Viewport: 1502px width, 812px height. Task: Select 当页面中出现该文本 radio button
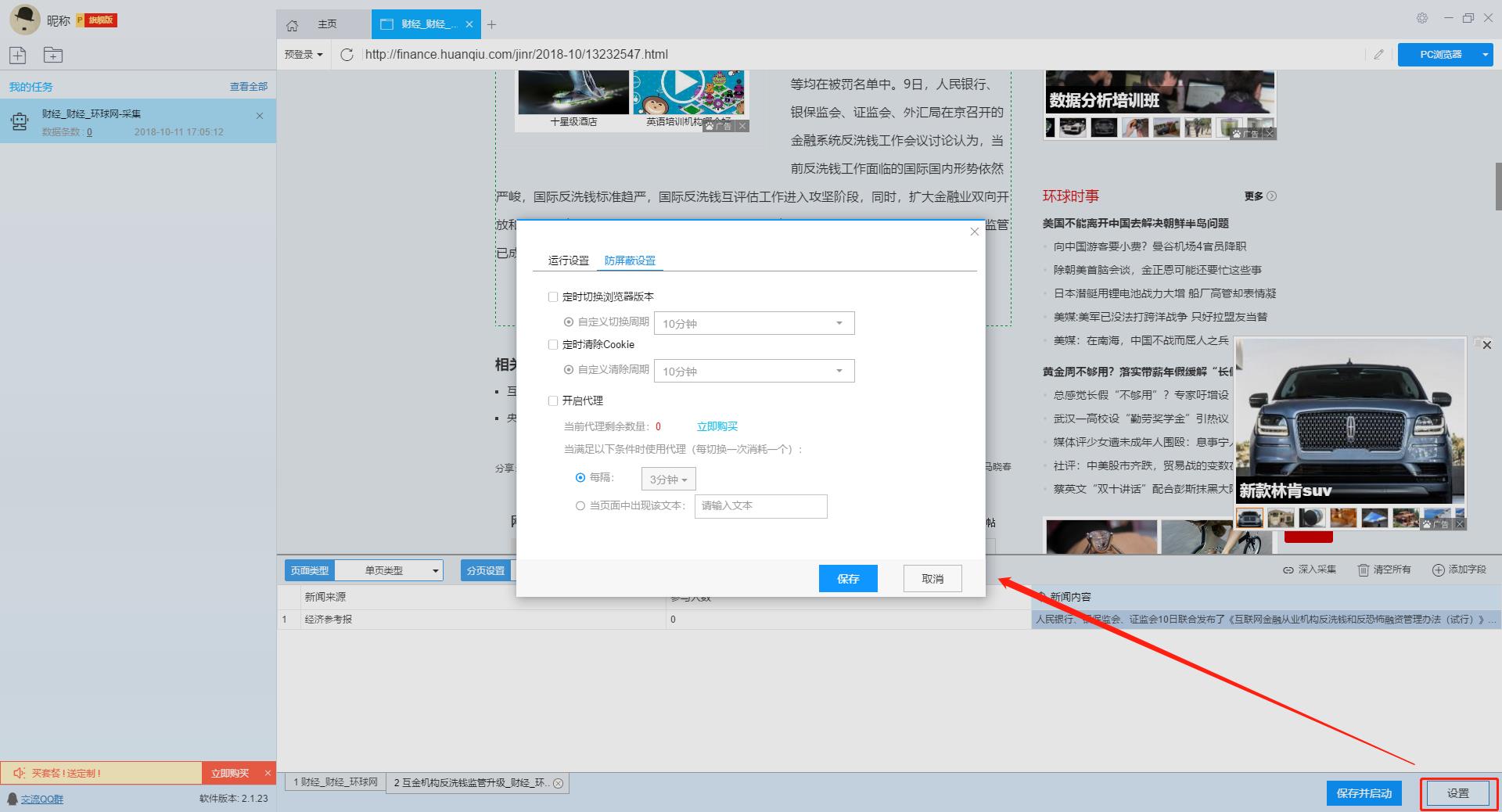[x=580, y=505]
